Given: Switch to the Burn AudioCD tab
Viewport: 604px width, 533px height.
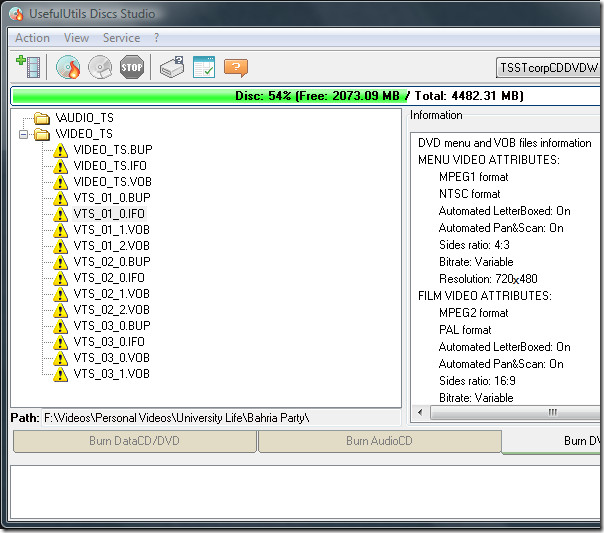Looking at the screenshot, I should 379,441.
